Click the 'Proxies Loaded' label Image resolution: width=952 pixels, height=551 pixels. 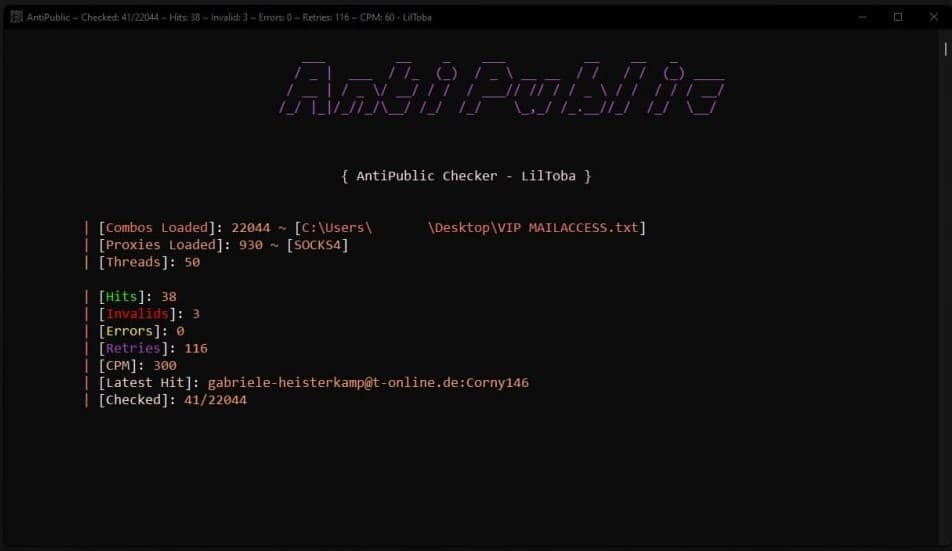click(161, 245)
